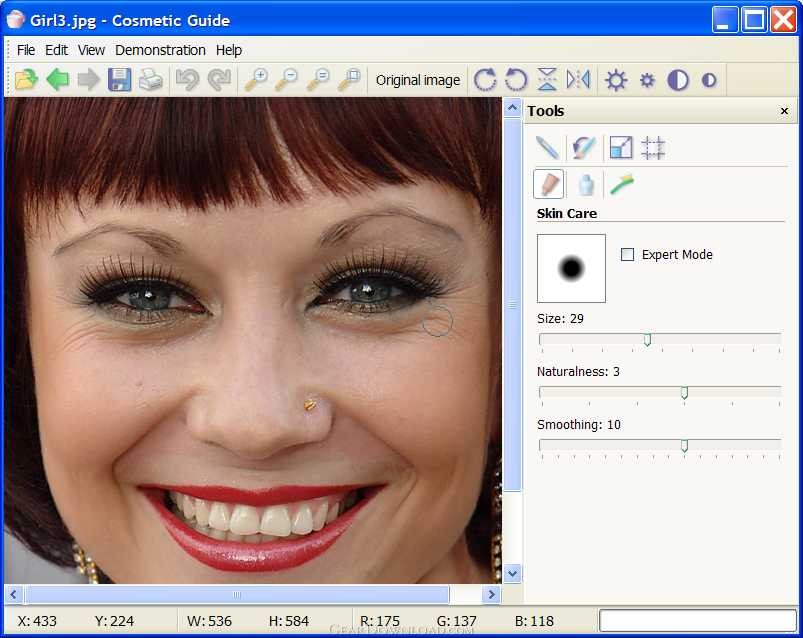803x638 pixels.
Task: Click the Naturalness slider handle
Action: pyautogui.click(x=684, y=393)
